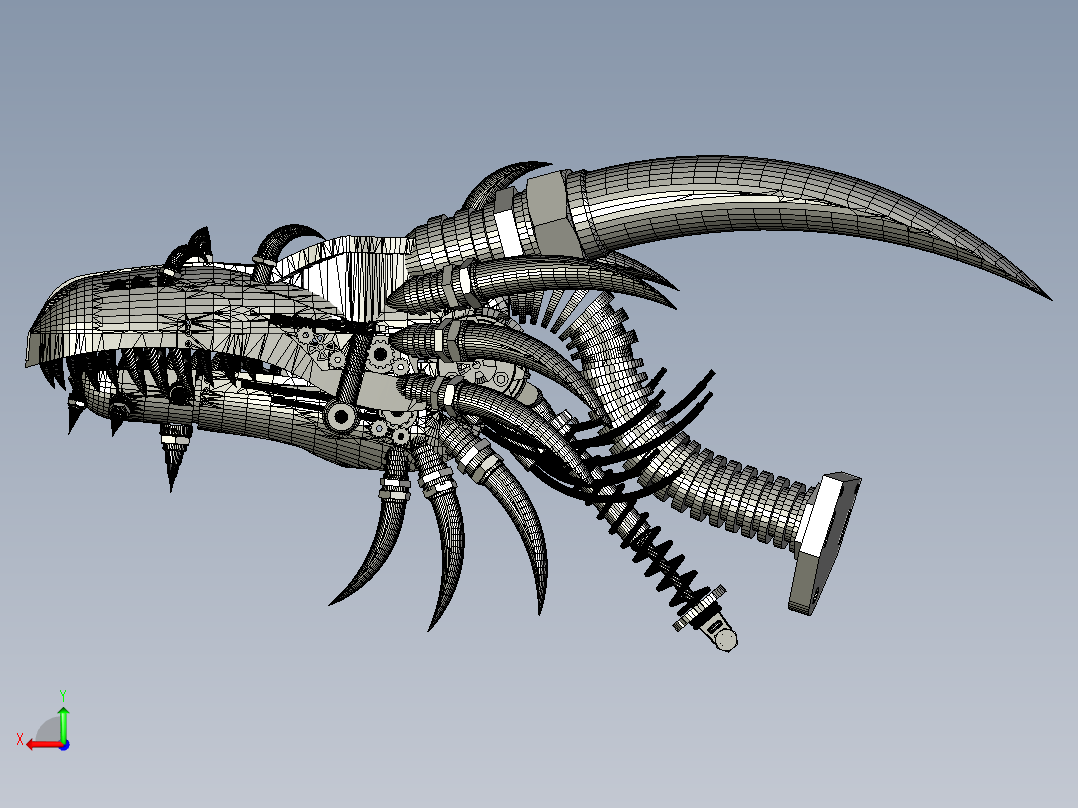Click the red X axis arrow of the triad

tap(43, 745)
